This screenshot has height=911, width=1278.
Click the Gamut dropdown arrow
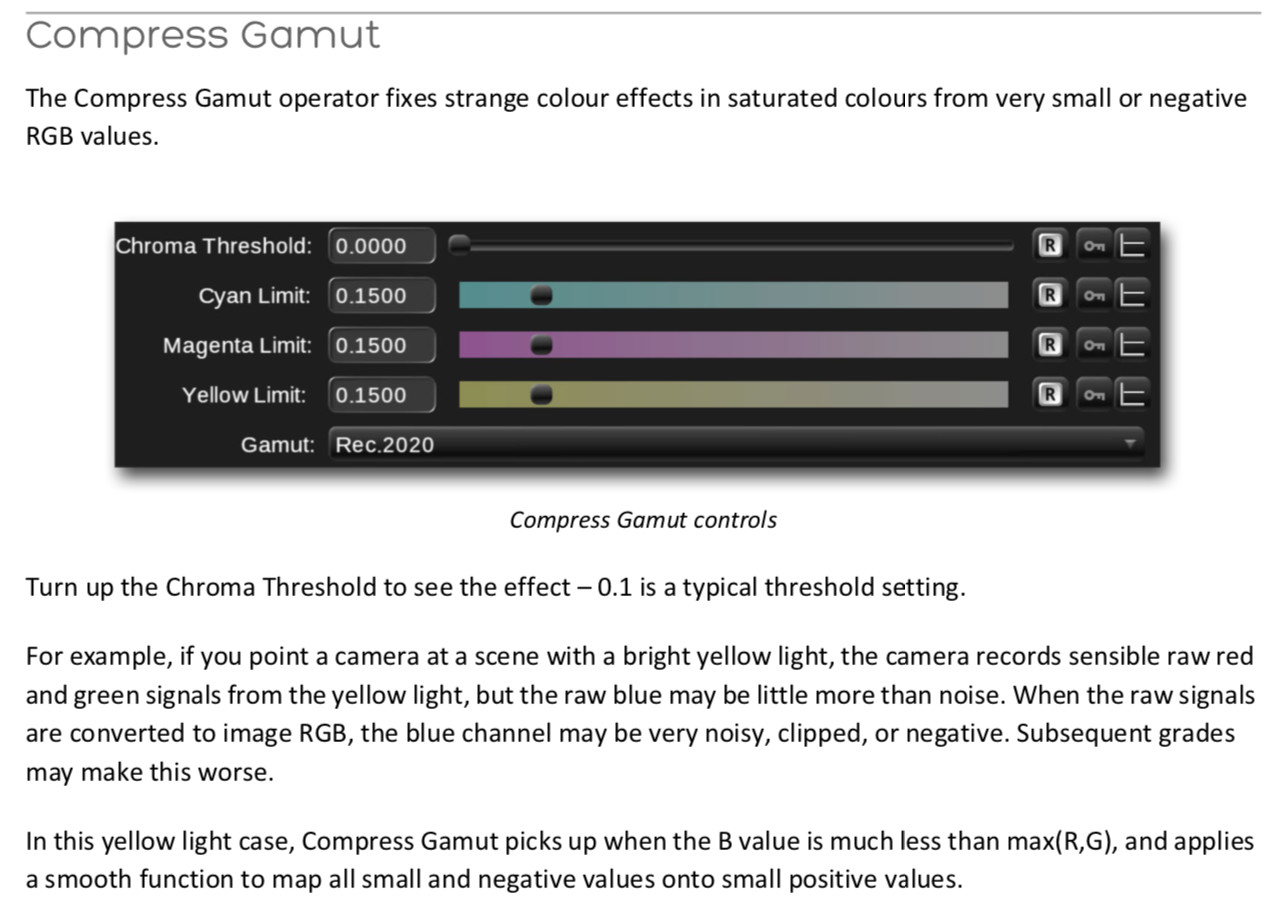[1130, 442]
